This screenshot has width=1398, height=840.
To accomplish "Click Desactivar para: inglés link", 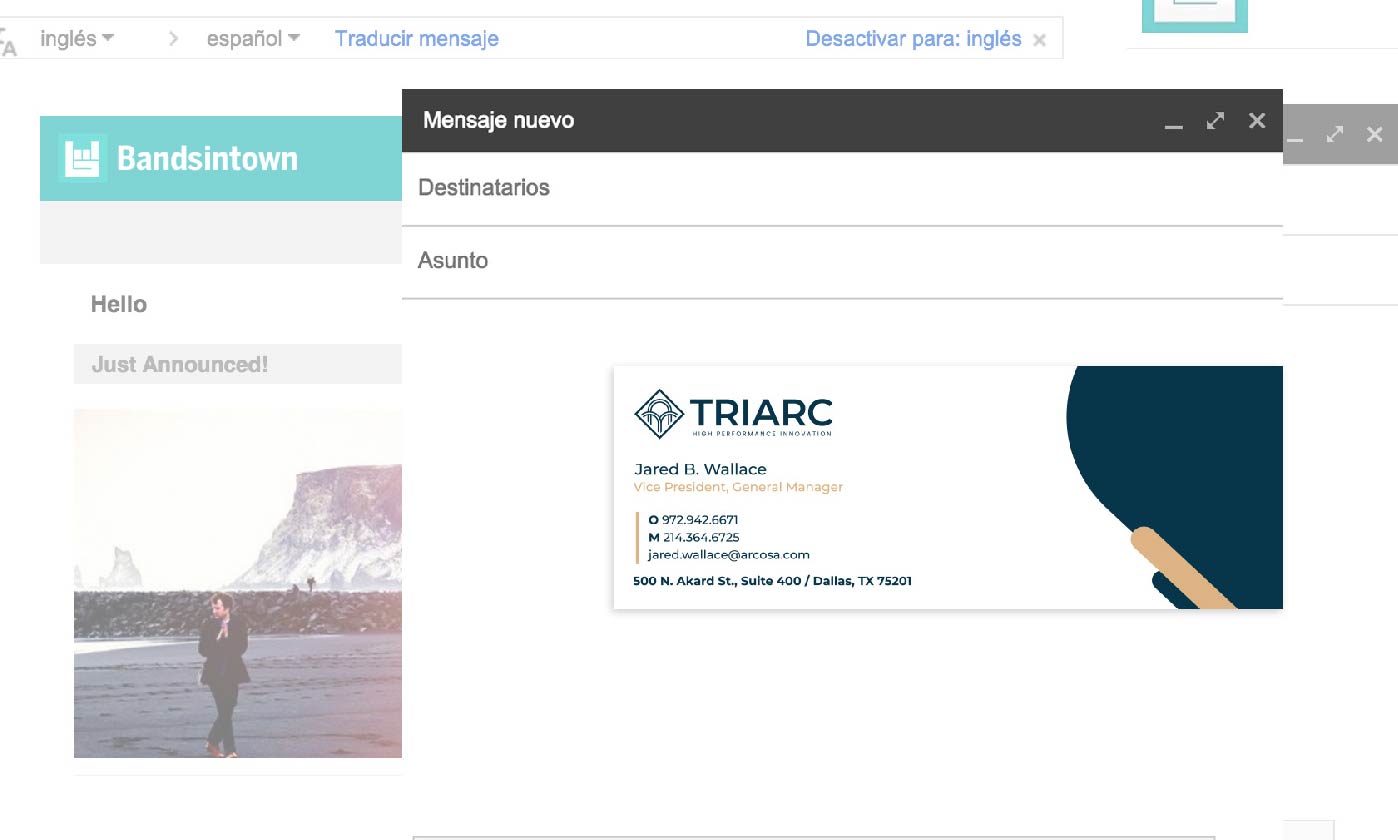I will pyautogui.click(x=913, y=39).
